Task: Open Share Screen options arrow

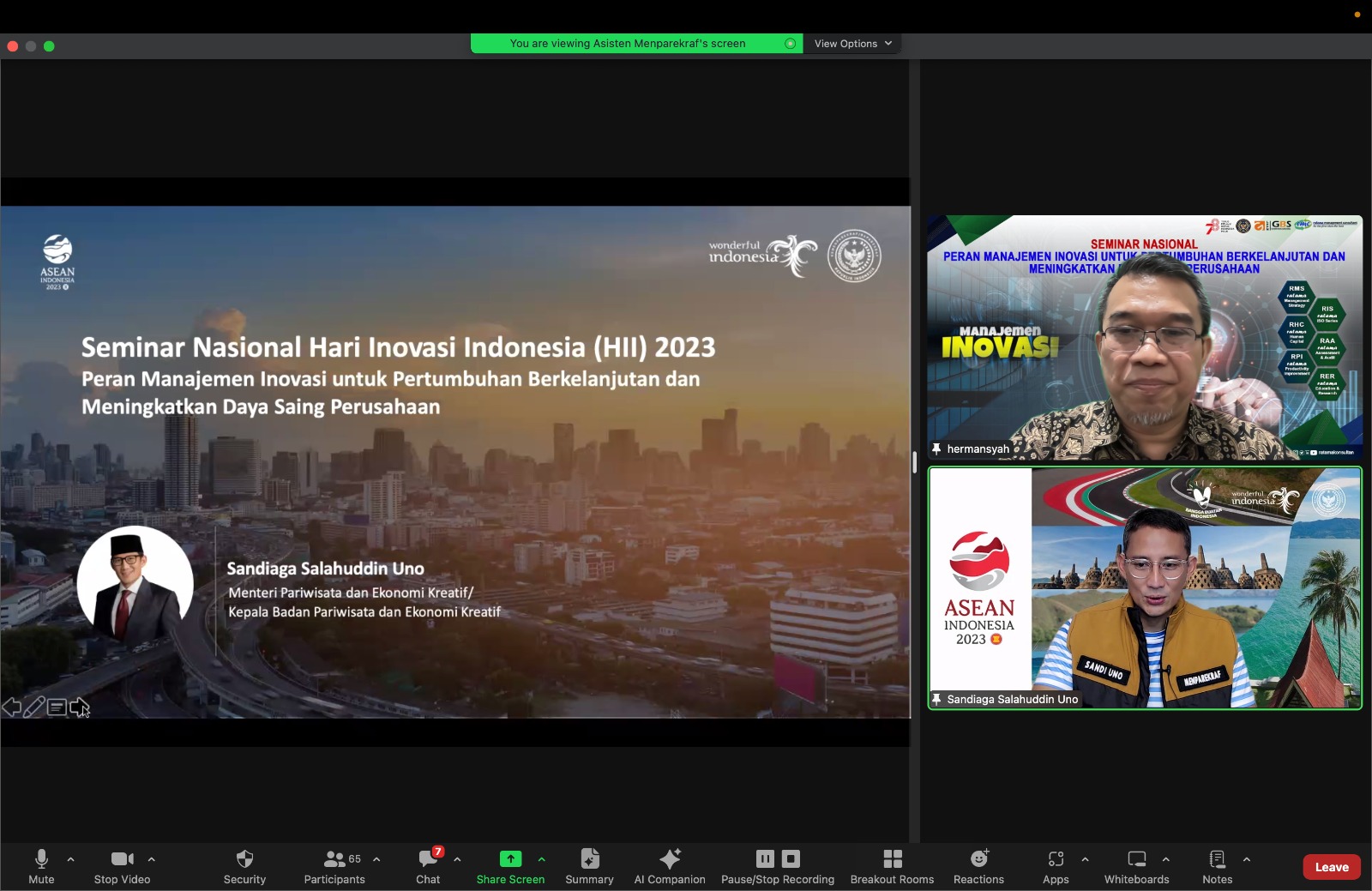Action: [x=541, y=858]
